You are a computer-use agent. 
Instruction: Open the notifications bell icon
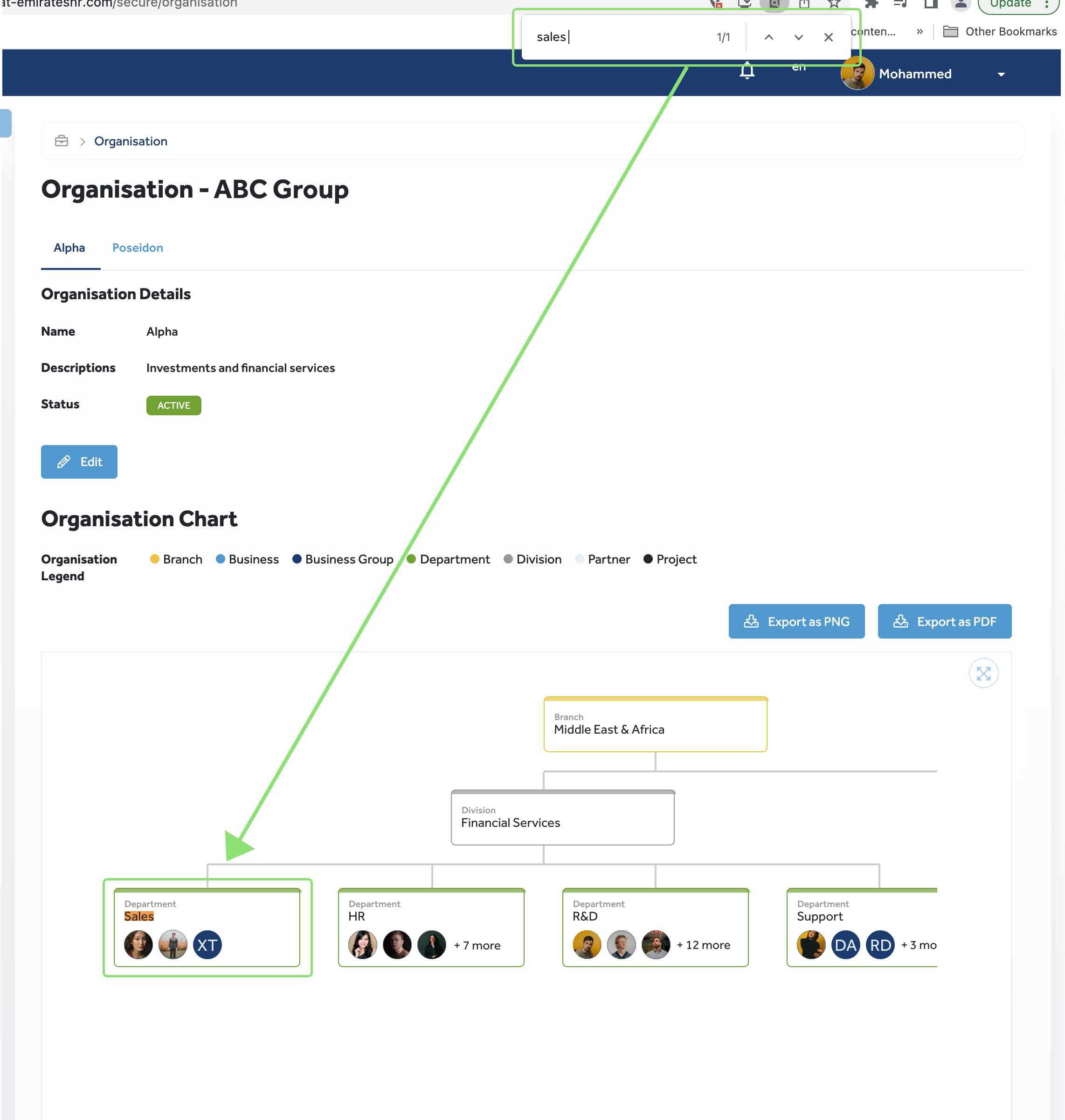[747, 72]
